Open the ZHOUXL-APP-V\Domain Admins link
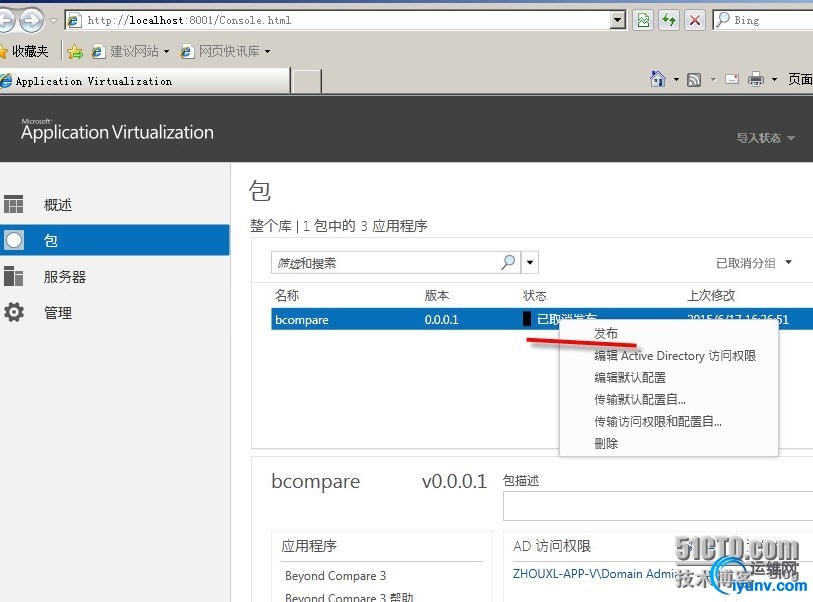This screenshot has height=602, width=813. (x=594, y=574)
